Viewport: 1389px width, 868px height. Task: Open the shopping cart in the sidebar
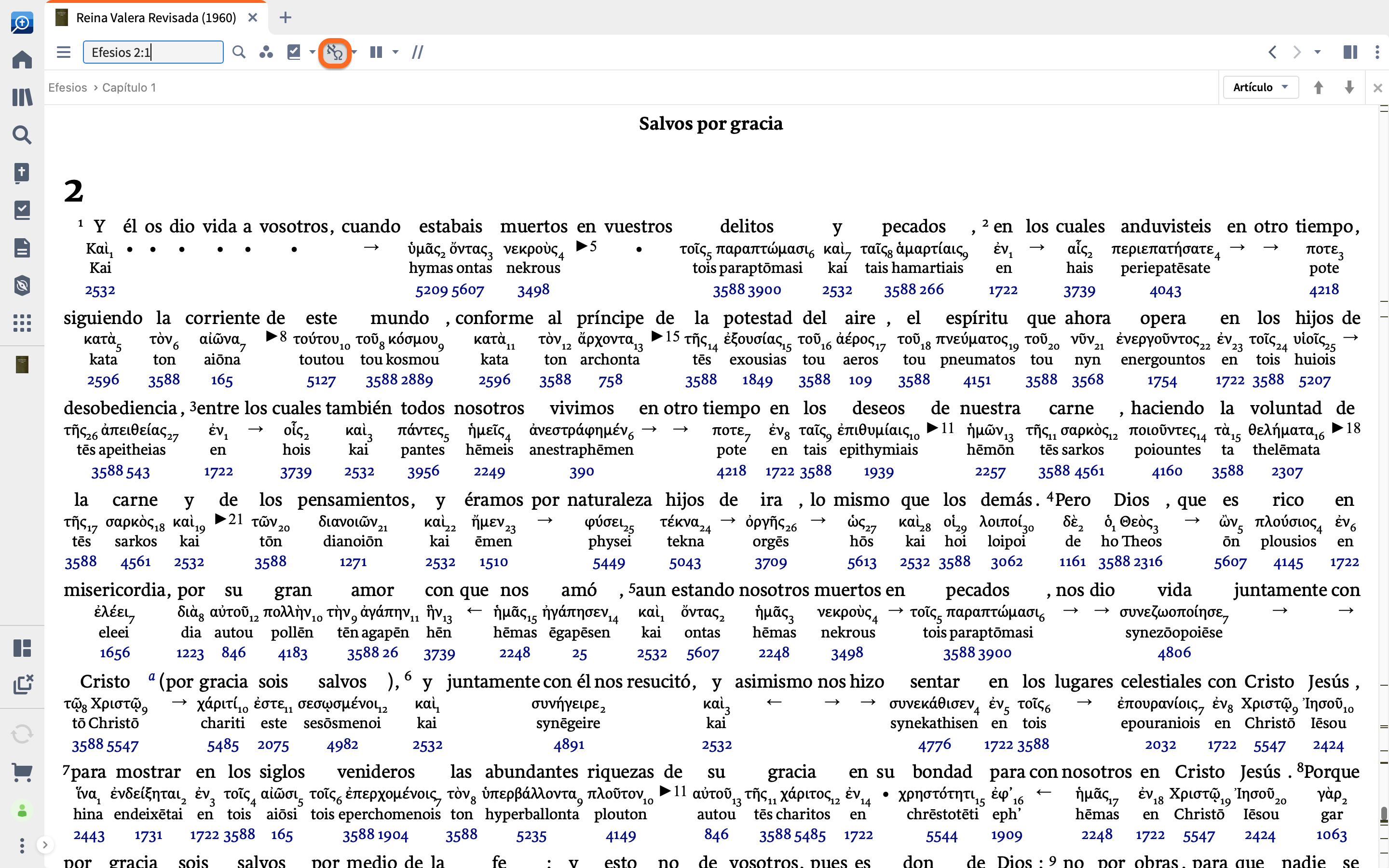pos(22,772)
